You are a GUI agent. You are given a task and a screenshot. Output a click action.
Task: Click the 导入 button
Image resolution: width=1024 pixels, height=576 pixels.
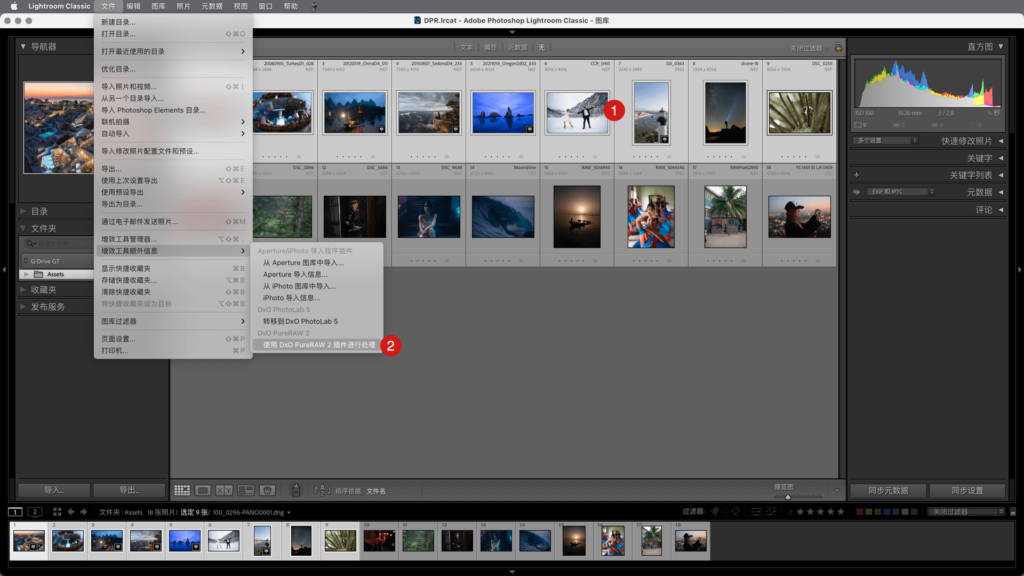(x=54, y=490)
